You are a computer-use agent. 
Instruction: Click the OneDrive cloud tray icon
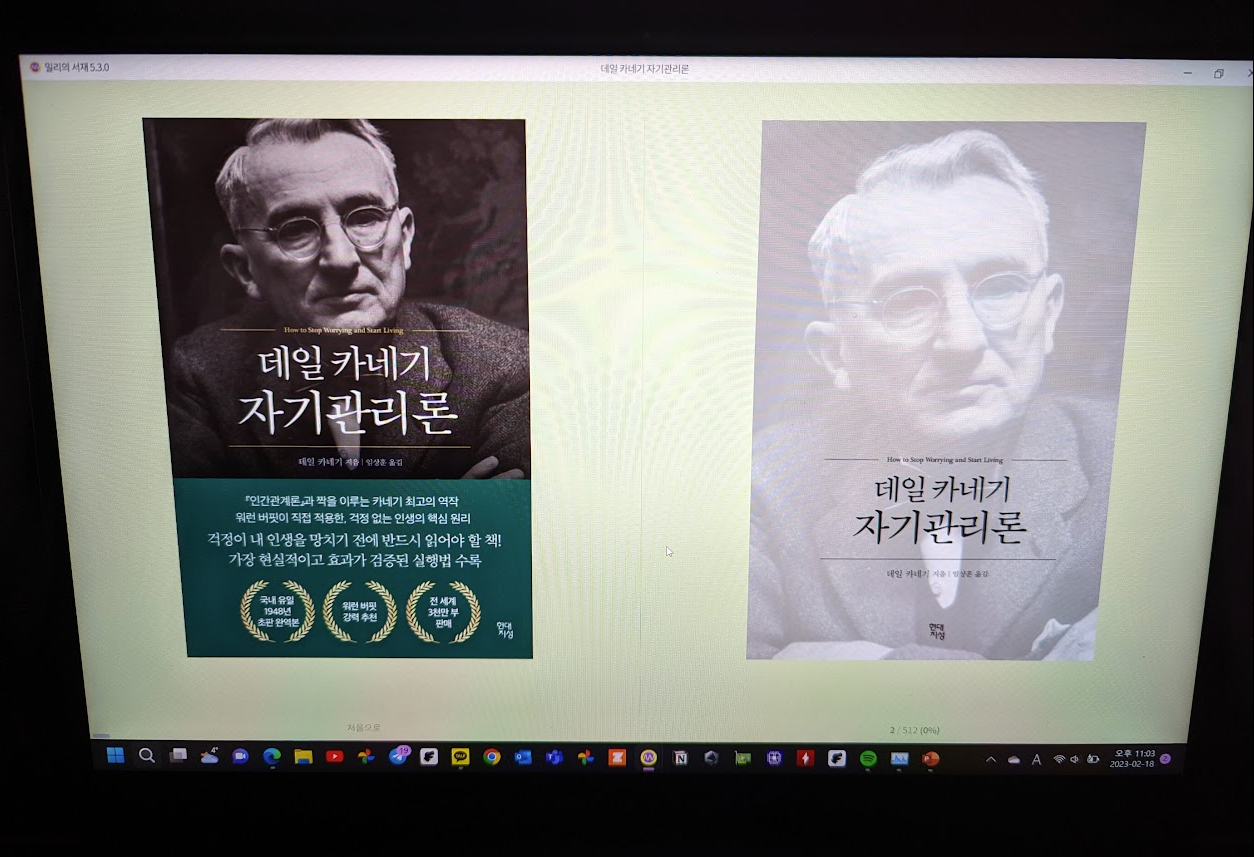[1013, 760]
